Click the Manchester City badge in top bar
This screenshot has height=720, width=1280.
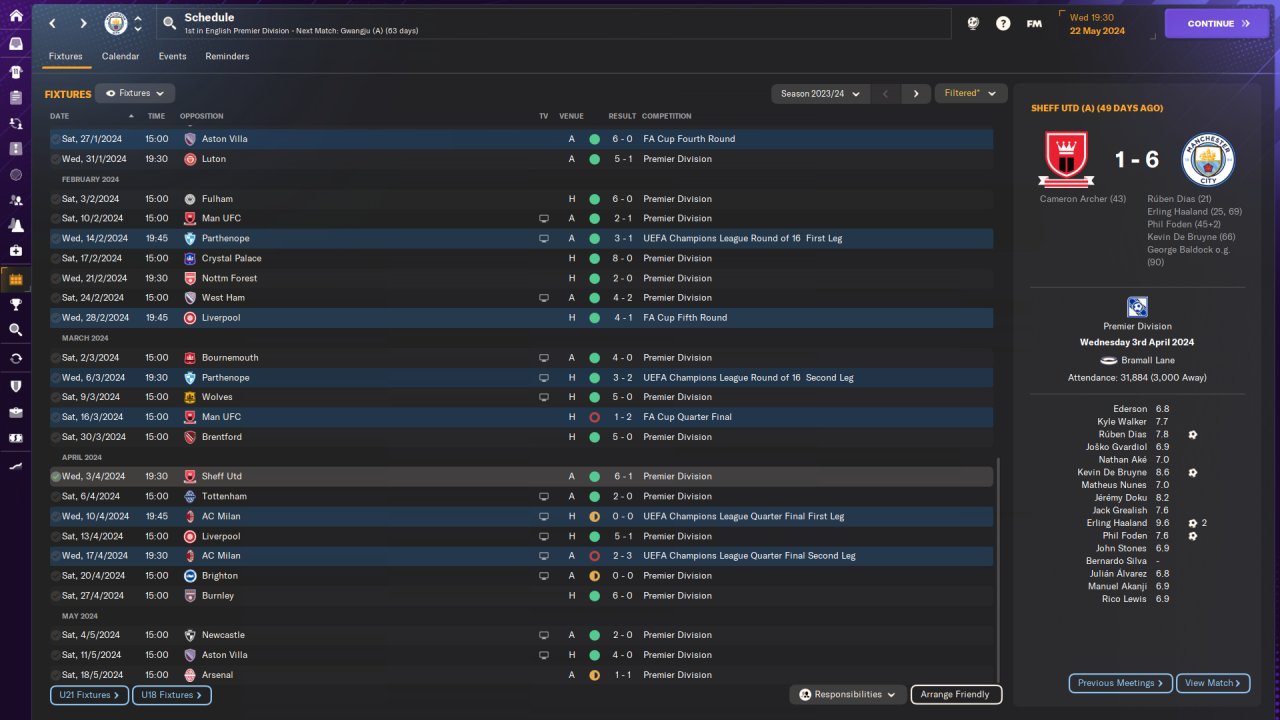coord(116,23)
